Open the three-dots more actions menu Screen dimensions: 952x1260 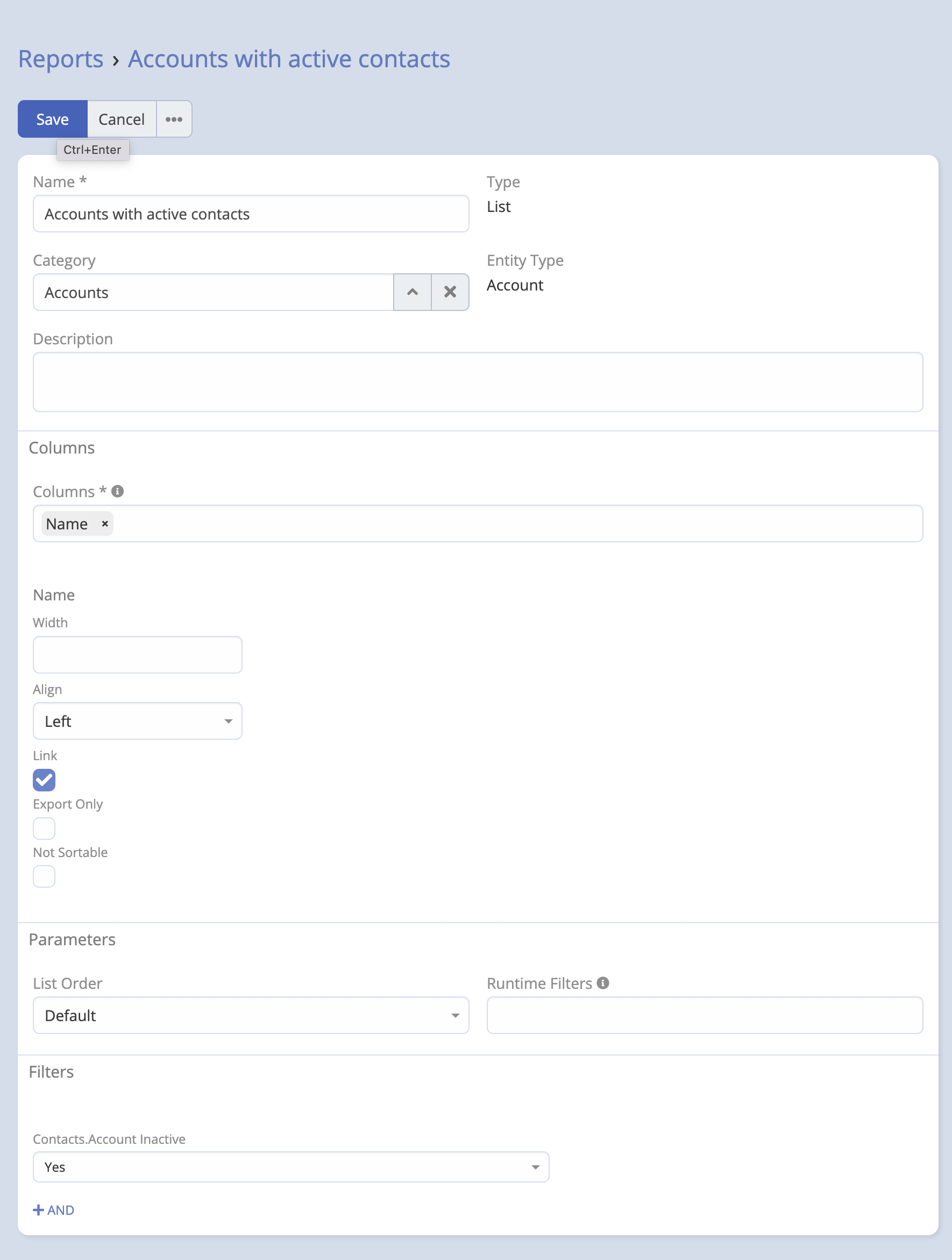174,119
